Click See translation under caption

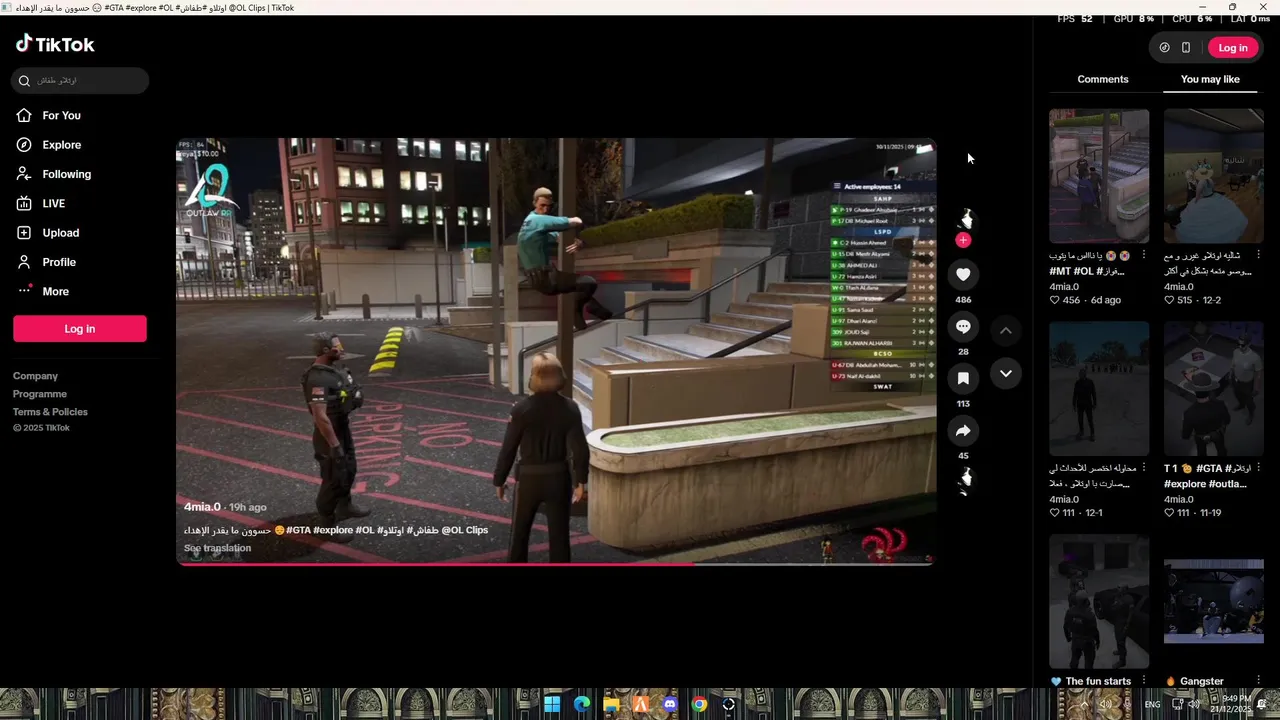(x=217, y=548)
